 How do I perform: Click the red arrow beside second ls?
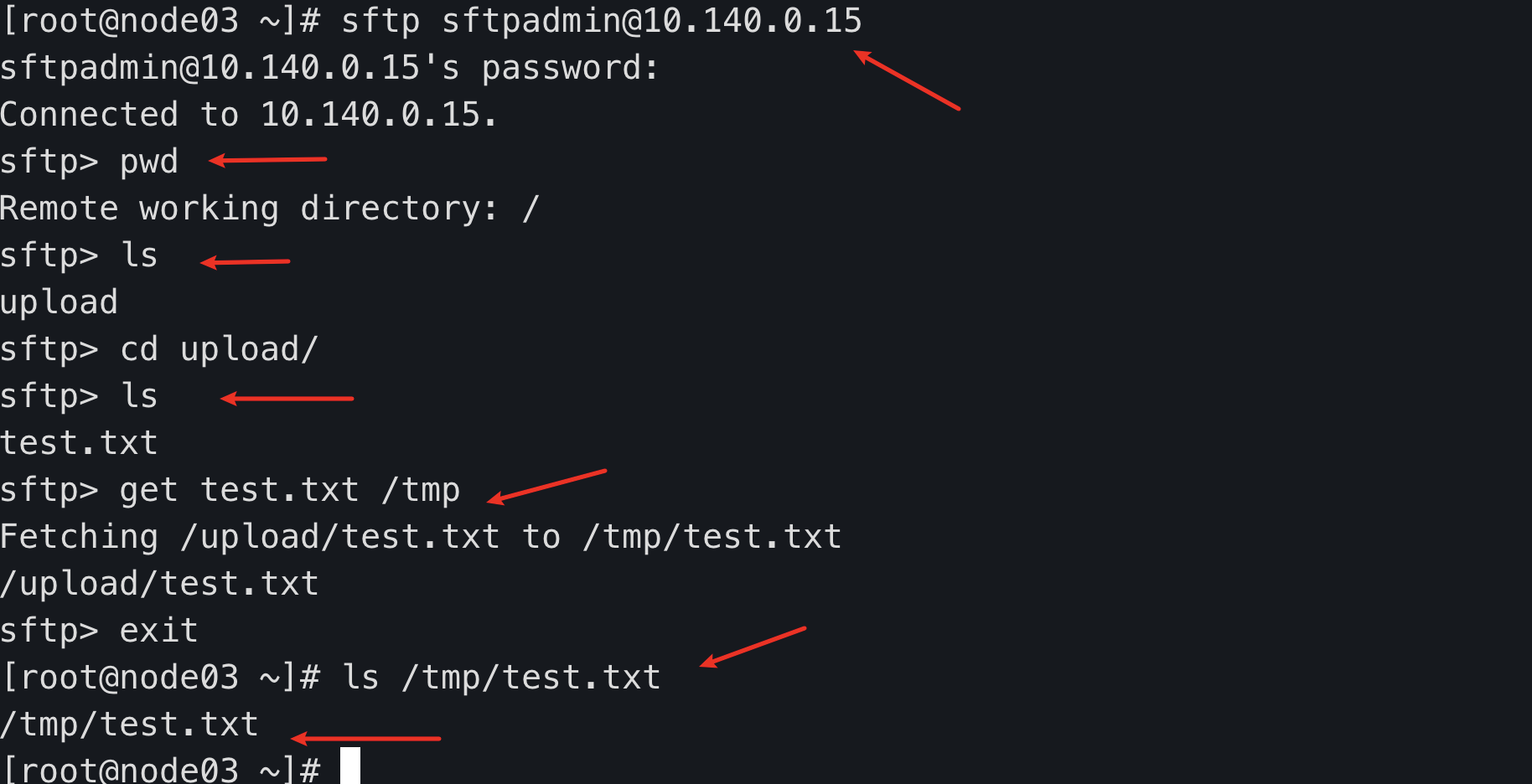pos(287,399)
